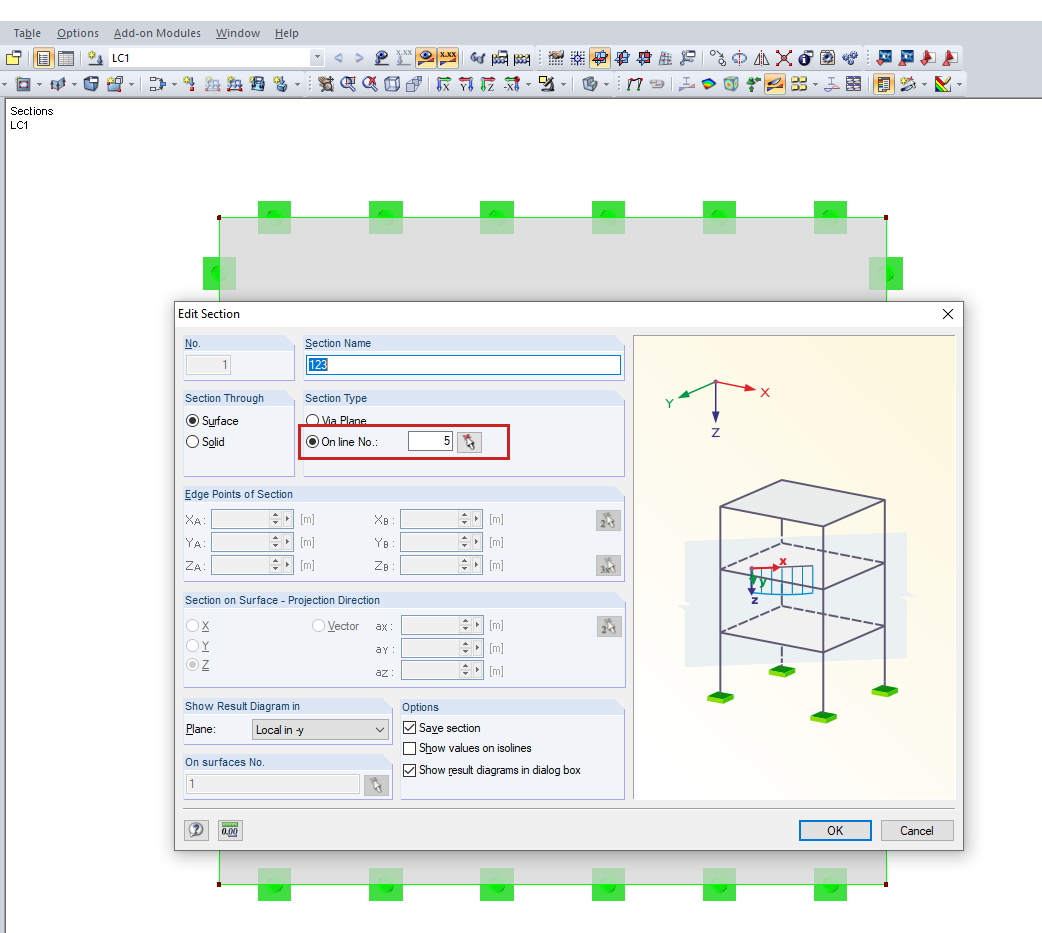The image size is (1042, 933).
Task: Toggle the Save section checkbox
Action: (x=409, y=728)
